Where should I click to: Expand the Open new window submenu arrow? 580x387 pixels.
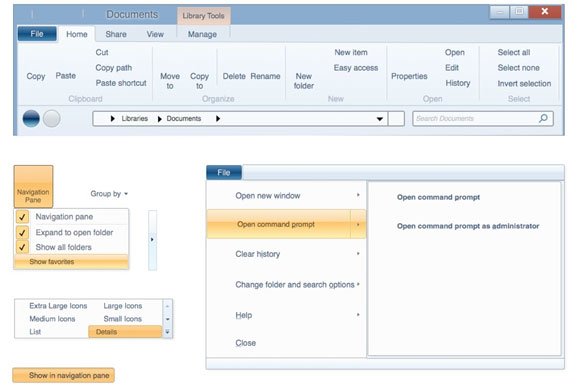pos(358,195)
